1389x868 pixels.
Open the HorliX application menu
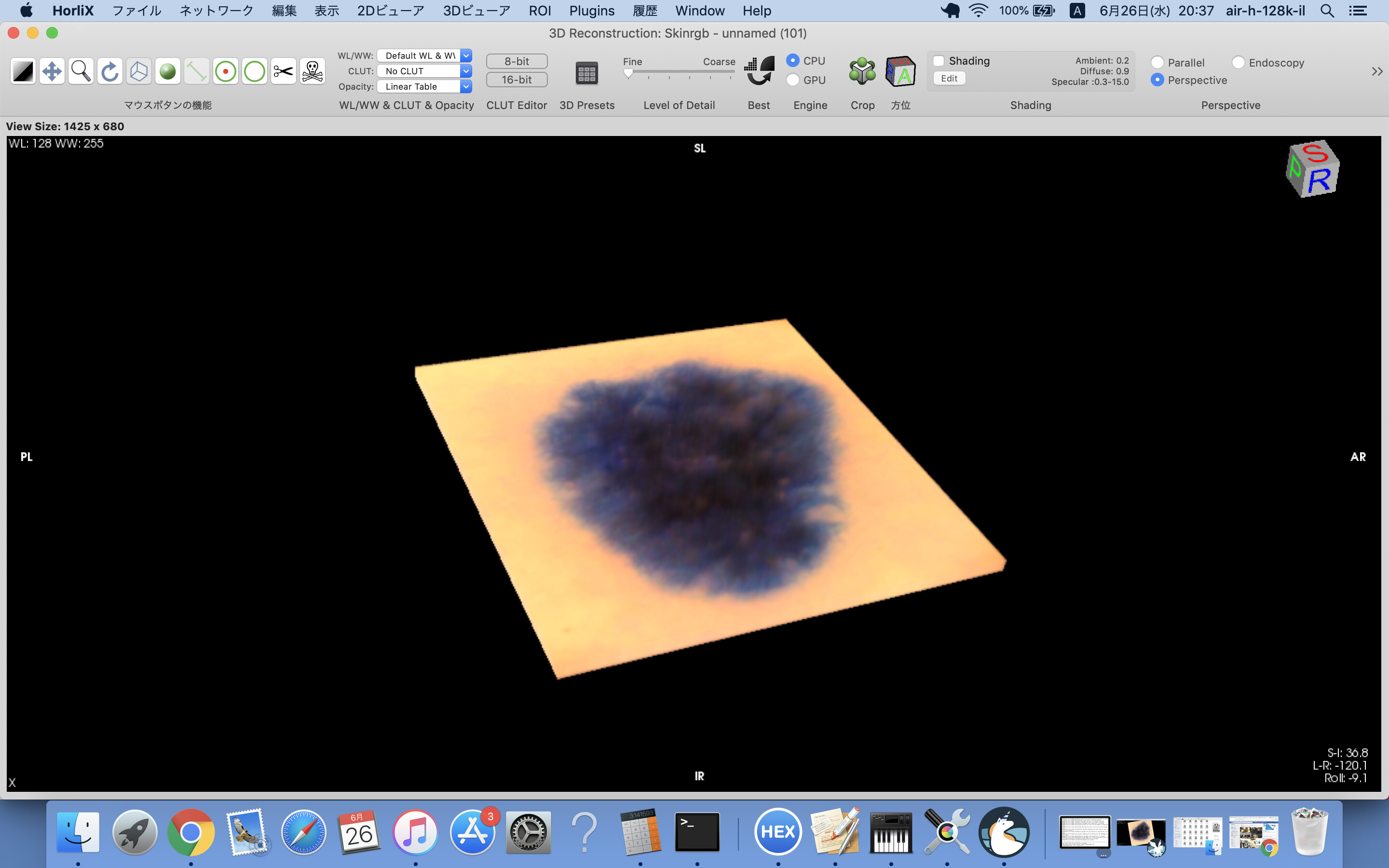pyautogui.click(x=73, y=10)
